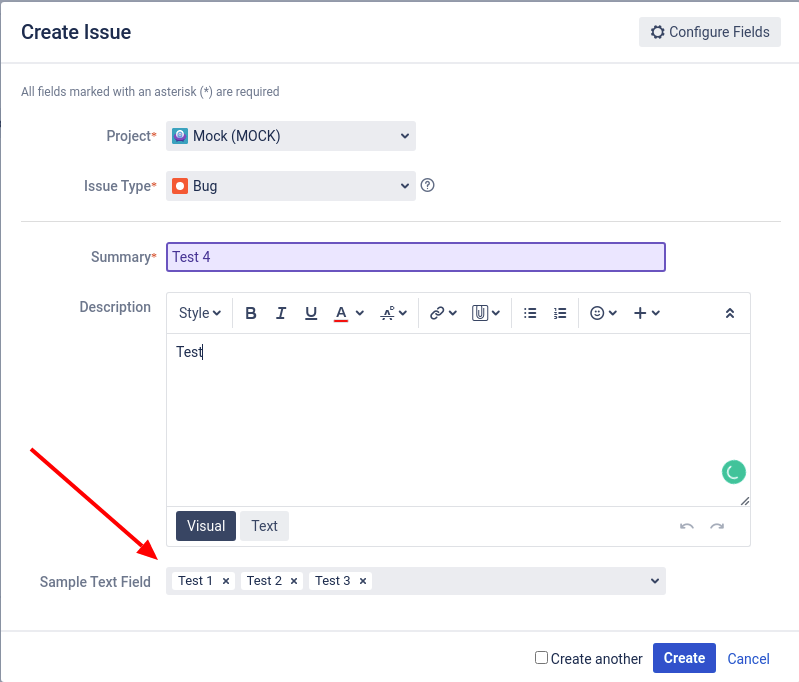
Task: Click into the Description text area
Action: tap(458, 420)
